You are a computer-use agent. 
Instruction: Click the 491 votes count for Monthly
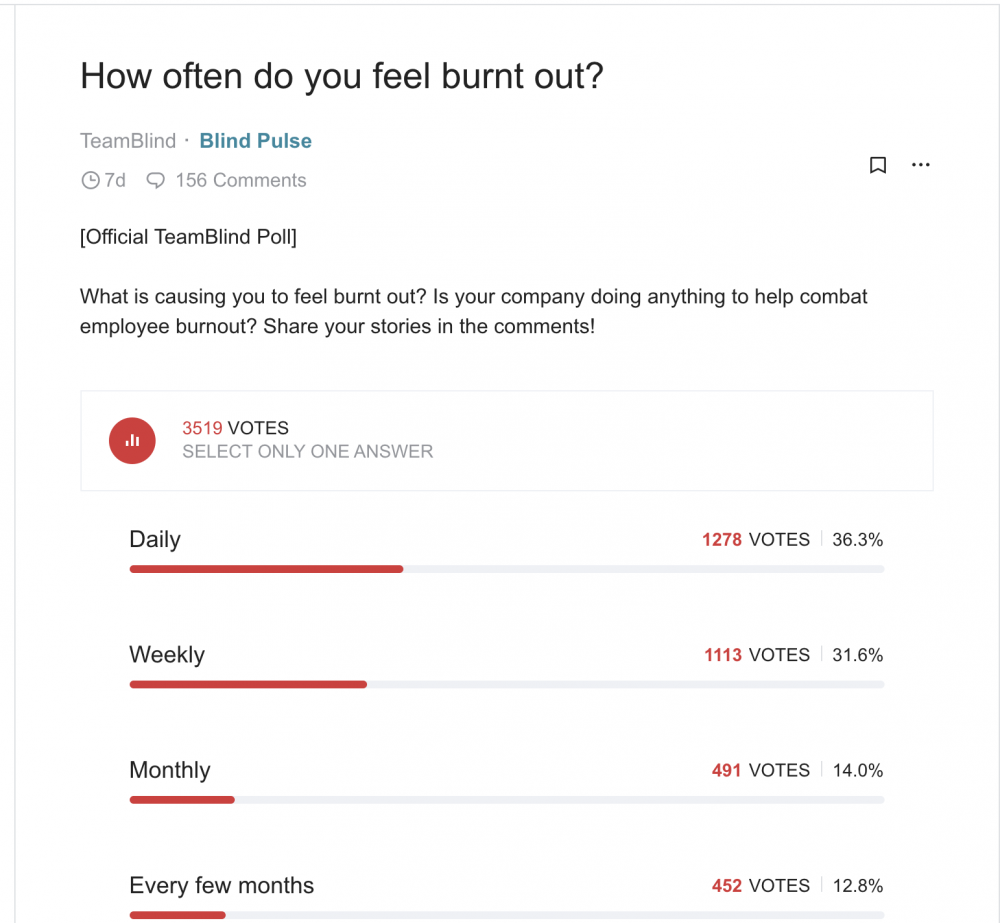(761, 771)
